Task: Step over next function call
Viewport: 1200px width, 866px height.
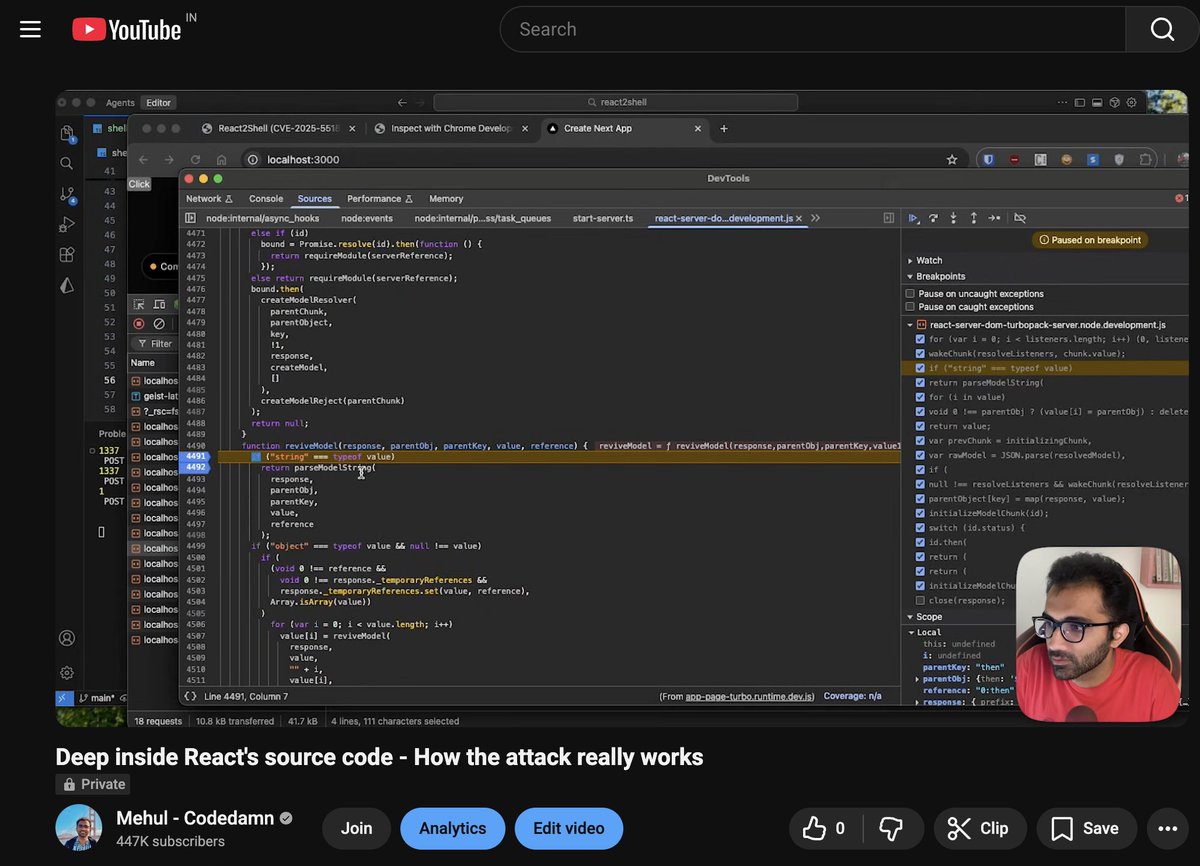Action: coord(933,218)
